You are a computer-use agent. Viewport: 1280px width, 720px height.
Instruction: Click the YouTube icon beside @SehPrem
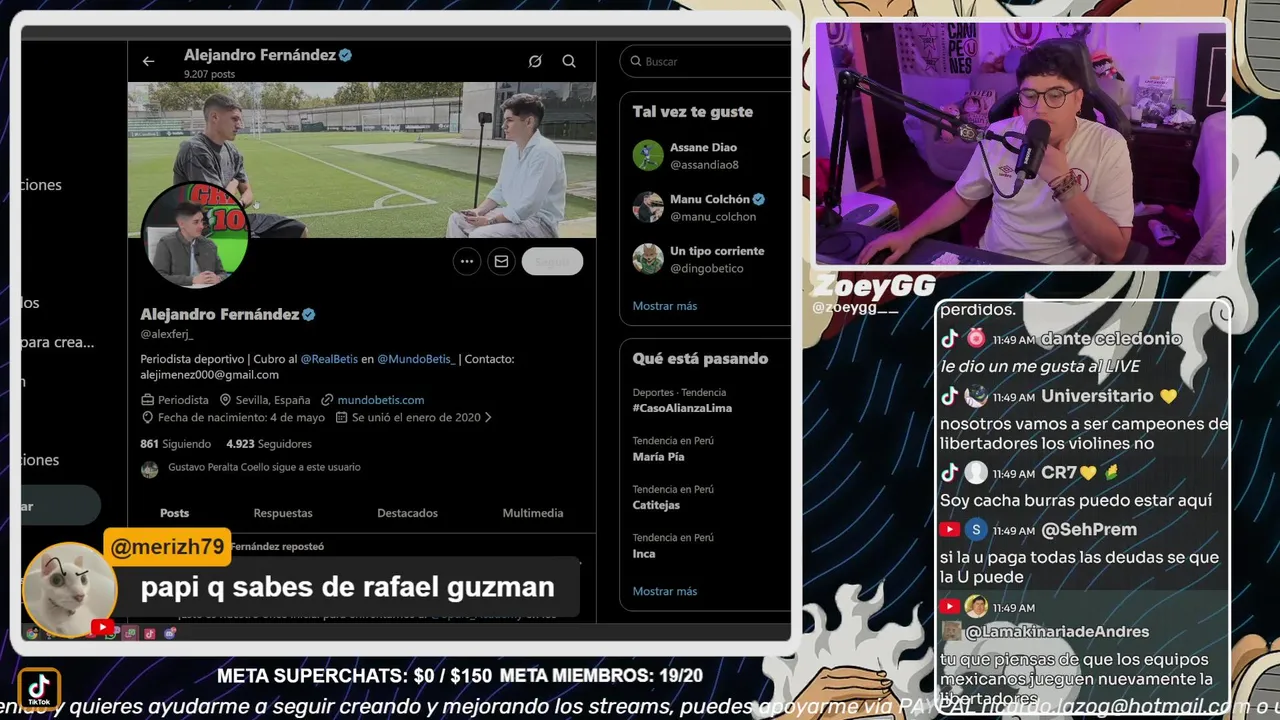click(x=950, y=530)
